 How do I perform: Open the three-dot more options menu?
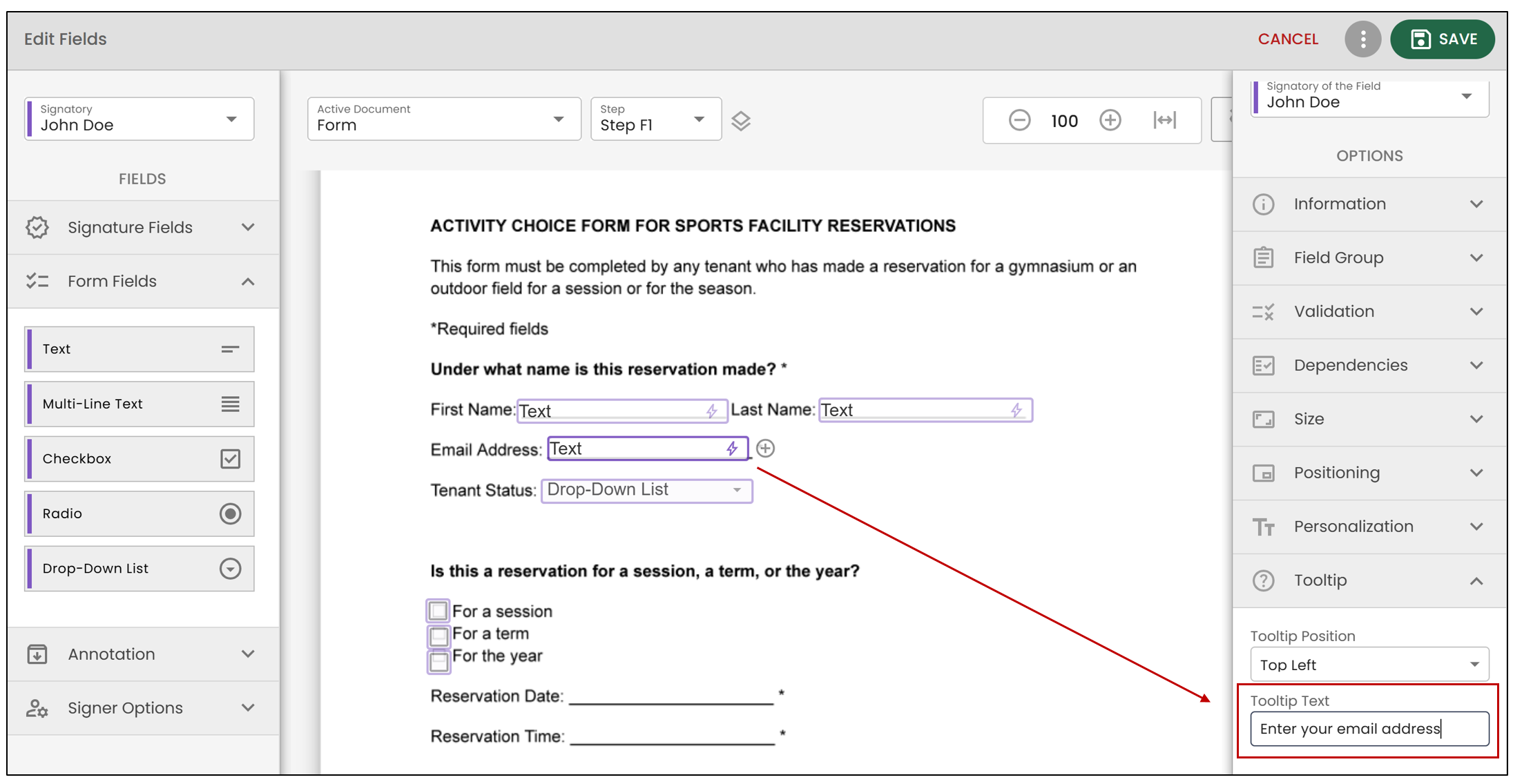pos(1362,39)
